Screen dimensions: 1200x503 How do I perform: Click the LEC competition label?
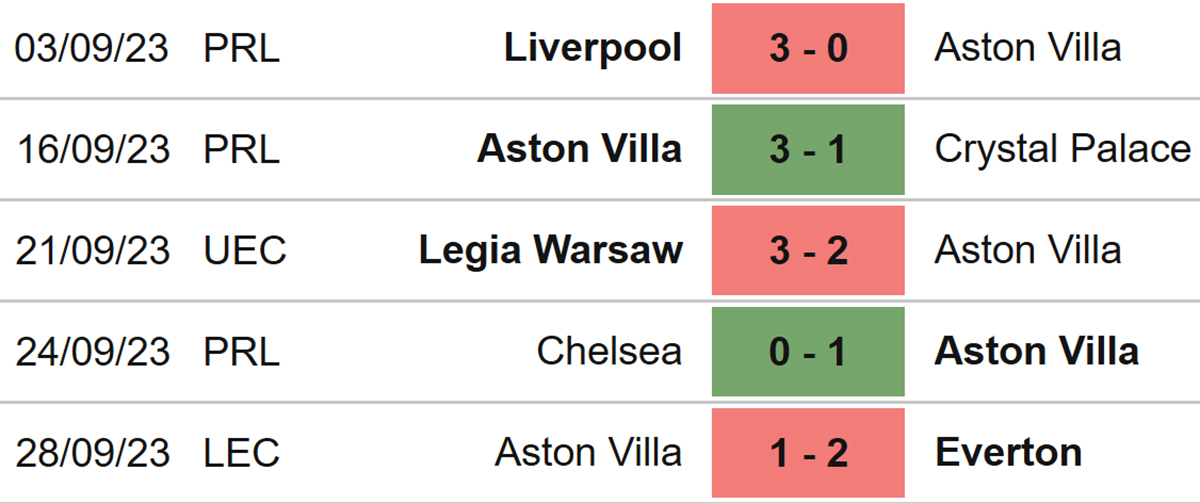[242, 452]
